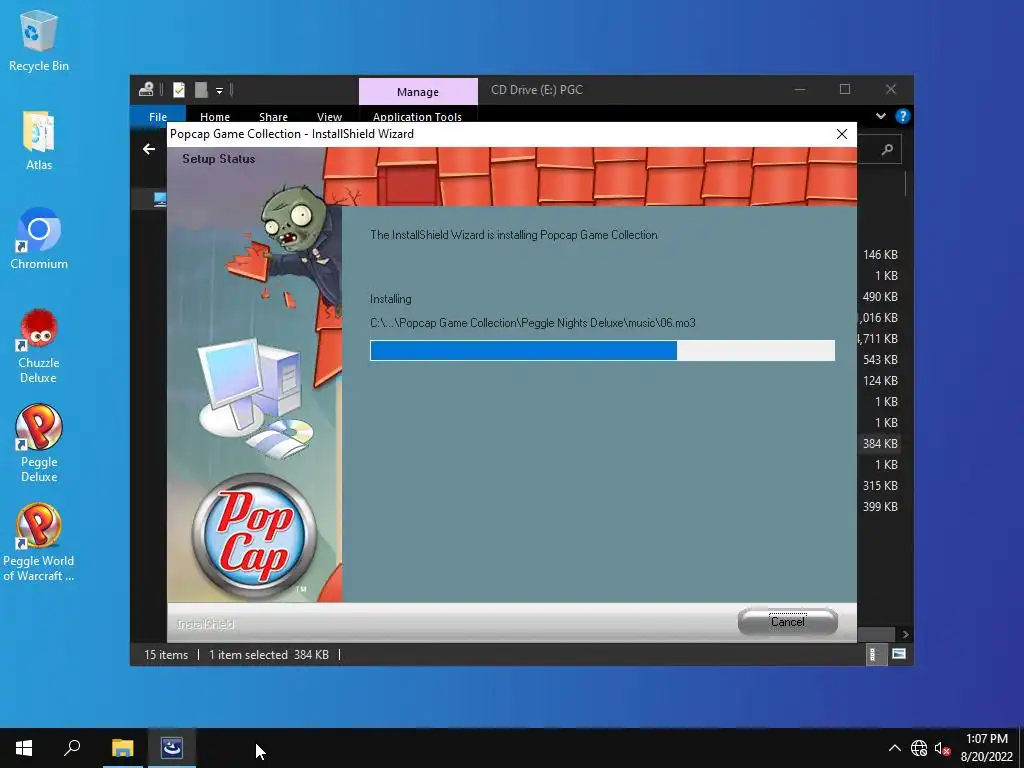Click 15 items status bar text
The image size is (1024, 768).
coord(166,654)
